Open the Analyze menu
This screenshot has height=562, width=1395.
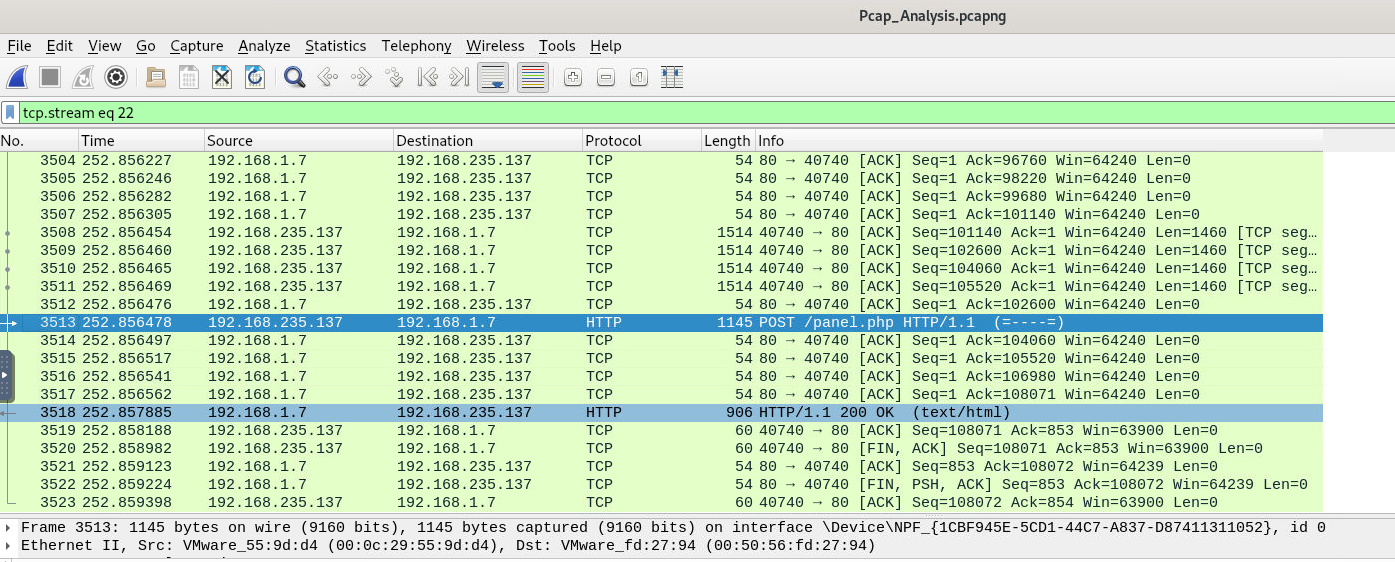[x=264, y=46]
